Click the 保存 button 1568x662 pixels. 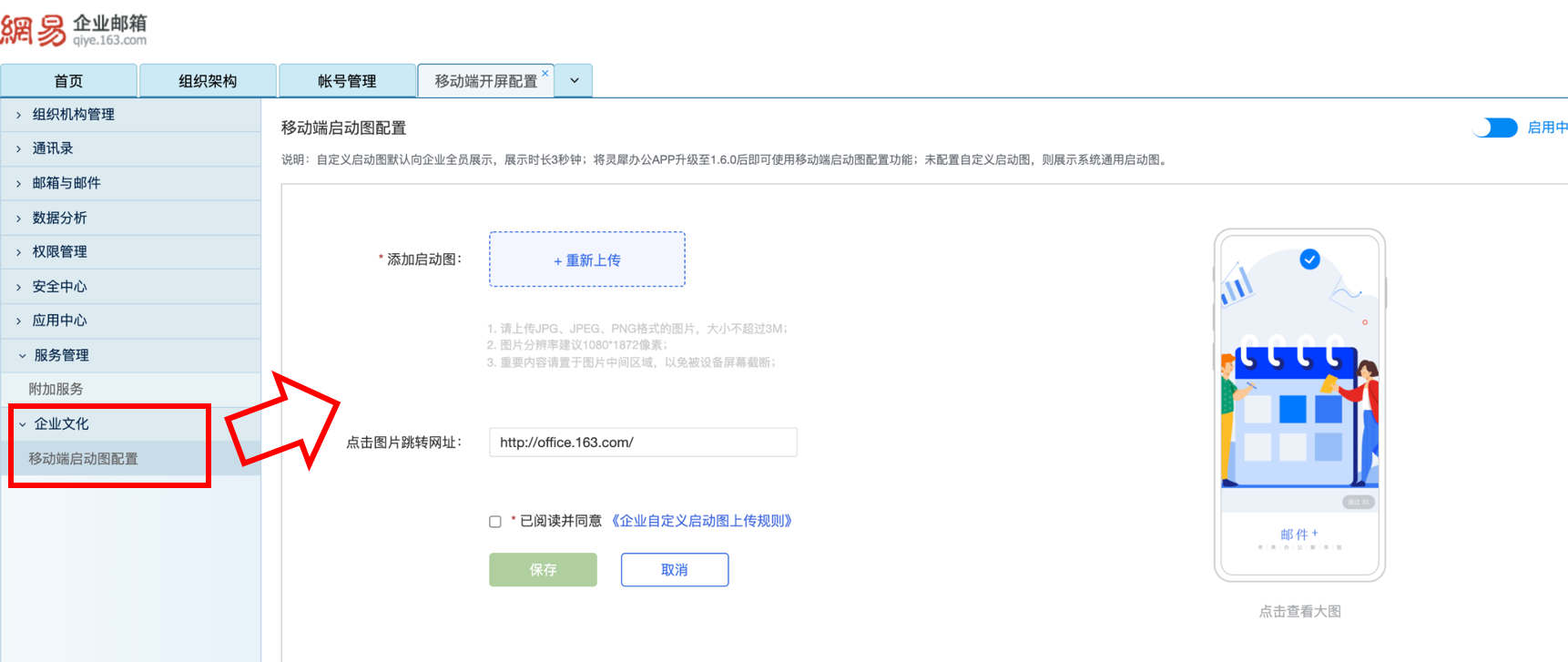click(543, 570)
